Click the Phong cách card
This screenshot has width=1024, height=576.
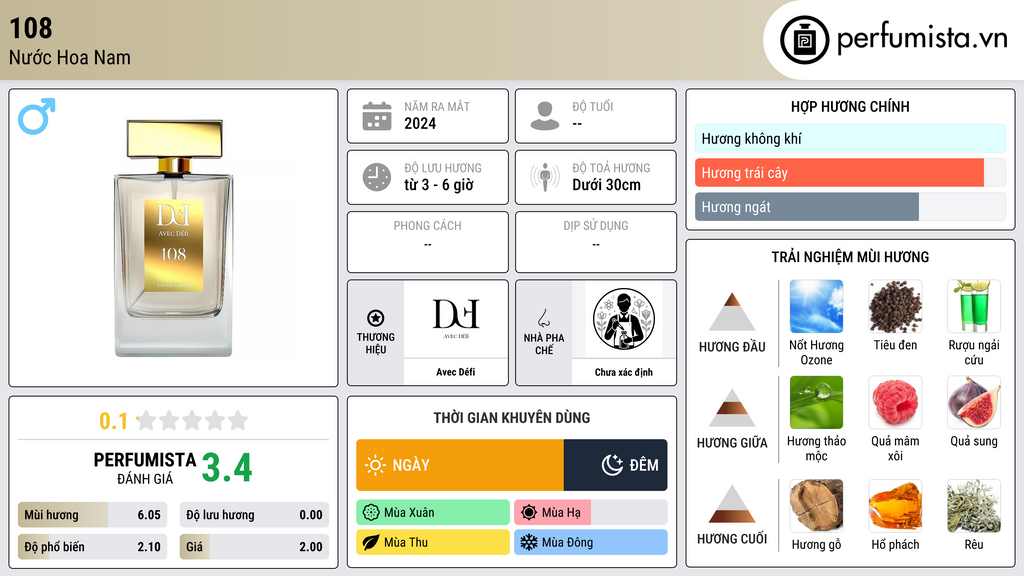click(x=428, y=242)
